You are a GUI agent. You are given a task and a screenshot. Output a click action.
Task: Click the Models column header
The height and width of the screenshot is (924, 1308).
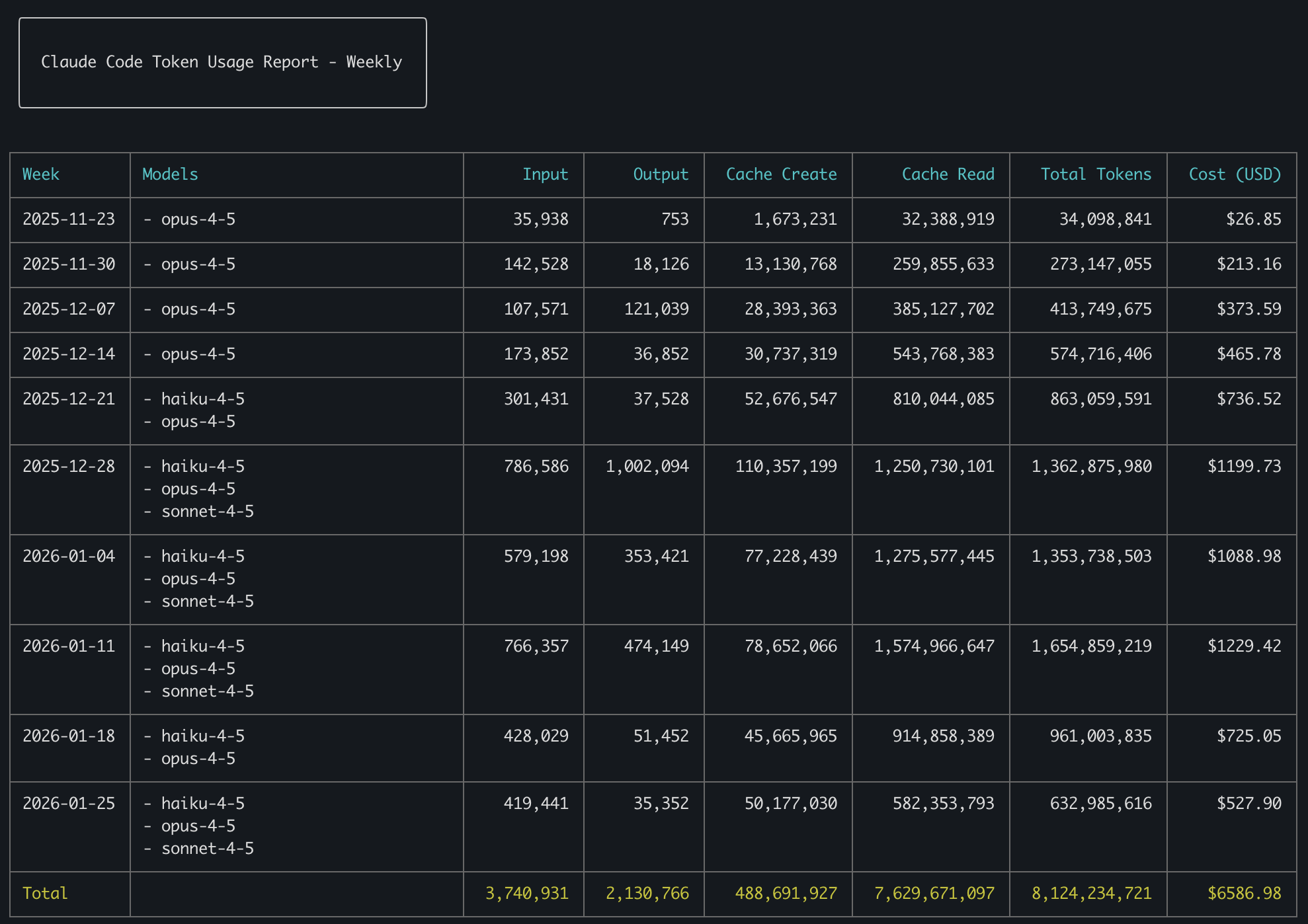[169, 174]
